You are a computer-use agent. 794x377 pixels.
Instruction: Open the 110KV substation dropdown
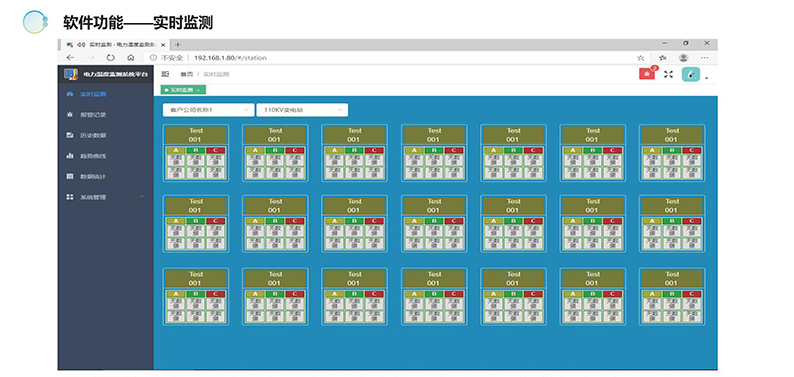point(302,110)
